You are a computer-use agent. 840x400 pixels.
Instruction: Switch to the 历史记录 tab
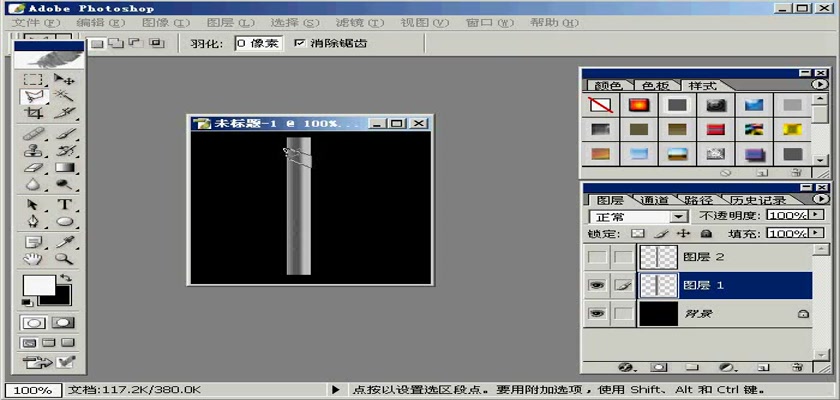pos(758,200)
